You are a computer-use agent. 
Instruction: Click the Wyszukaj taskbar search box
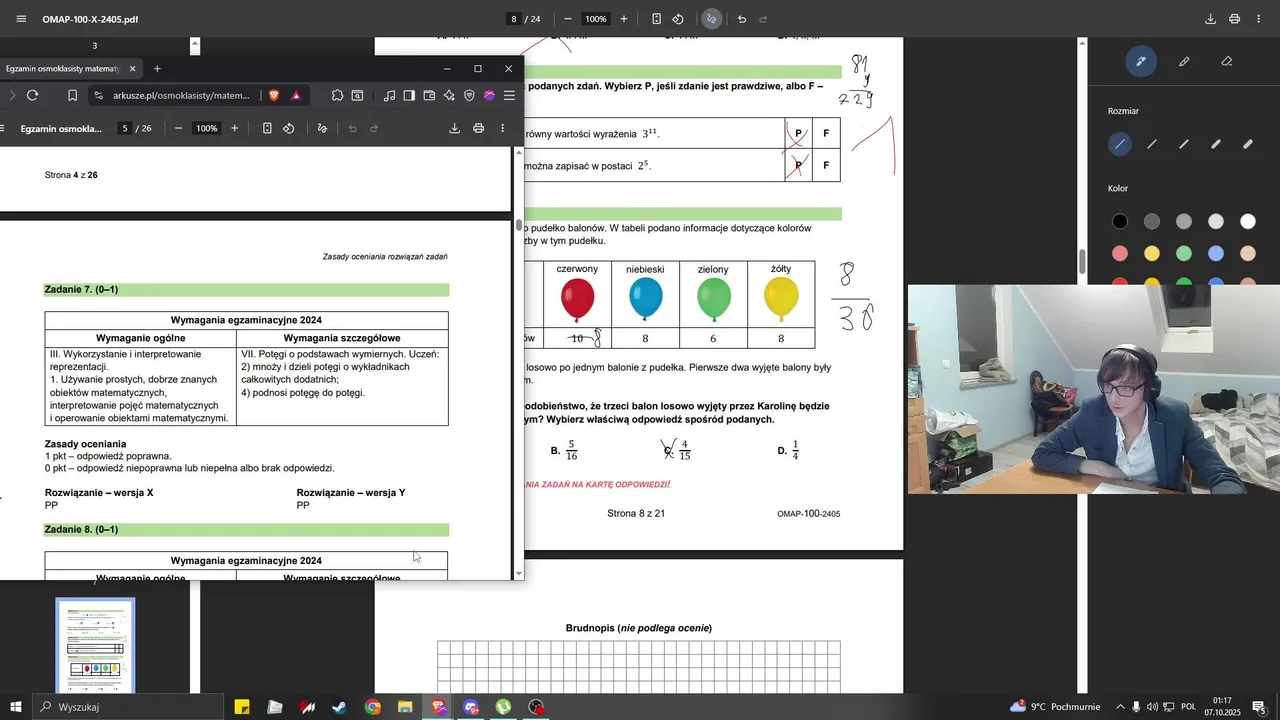[x=128, y=707]
